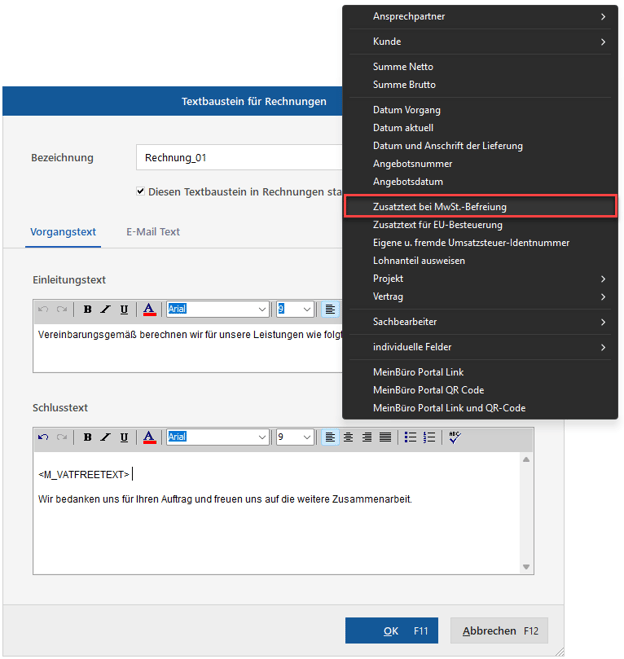Select 'Zusatztext für EU-Besteuerung' menu entry

click(438, 225)
